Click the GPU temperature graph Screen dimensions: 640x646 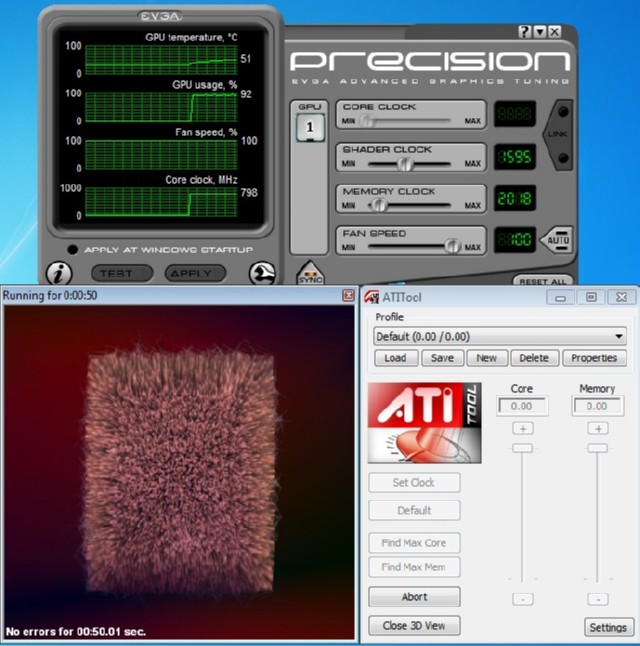[x=161, y=60]
